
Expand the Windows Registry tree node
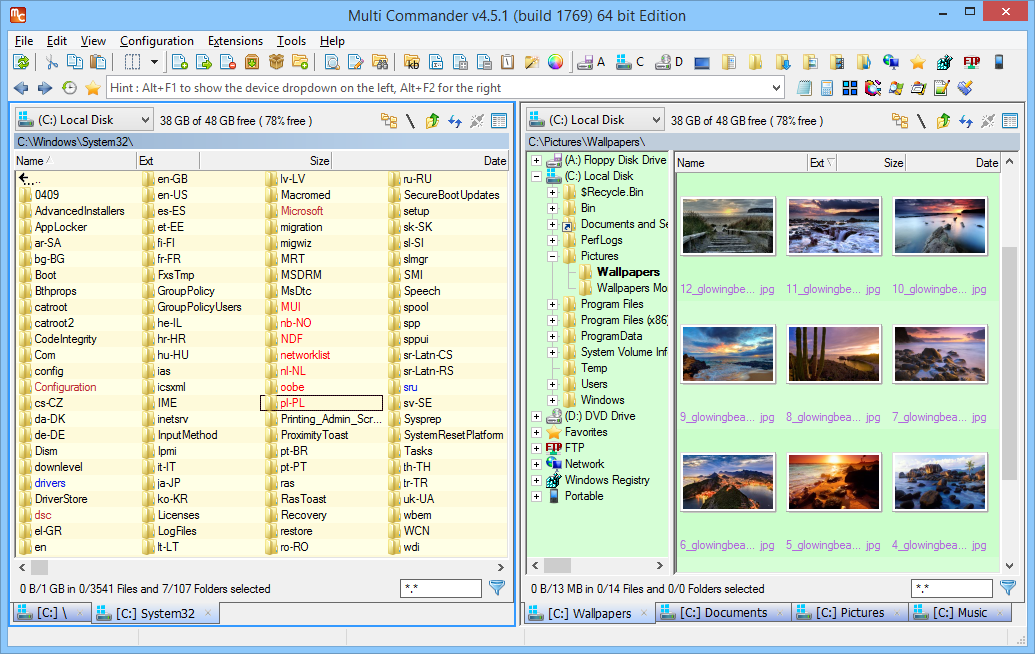pos(537,480)
